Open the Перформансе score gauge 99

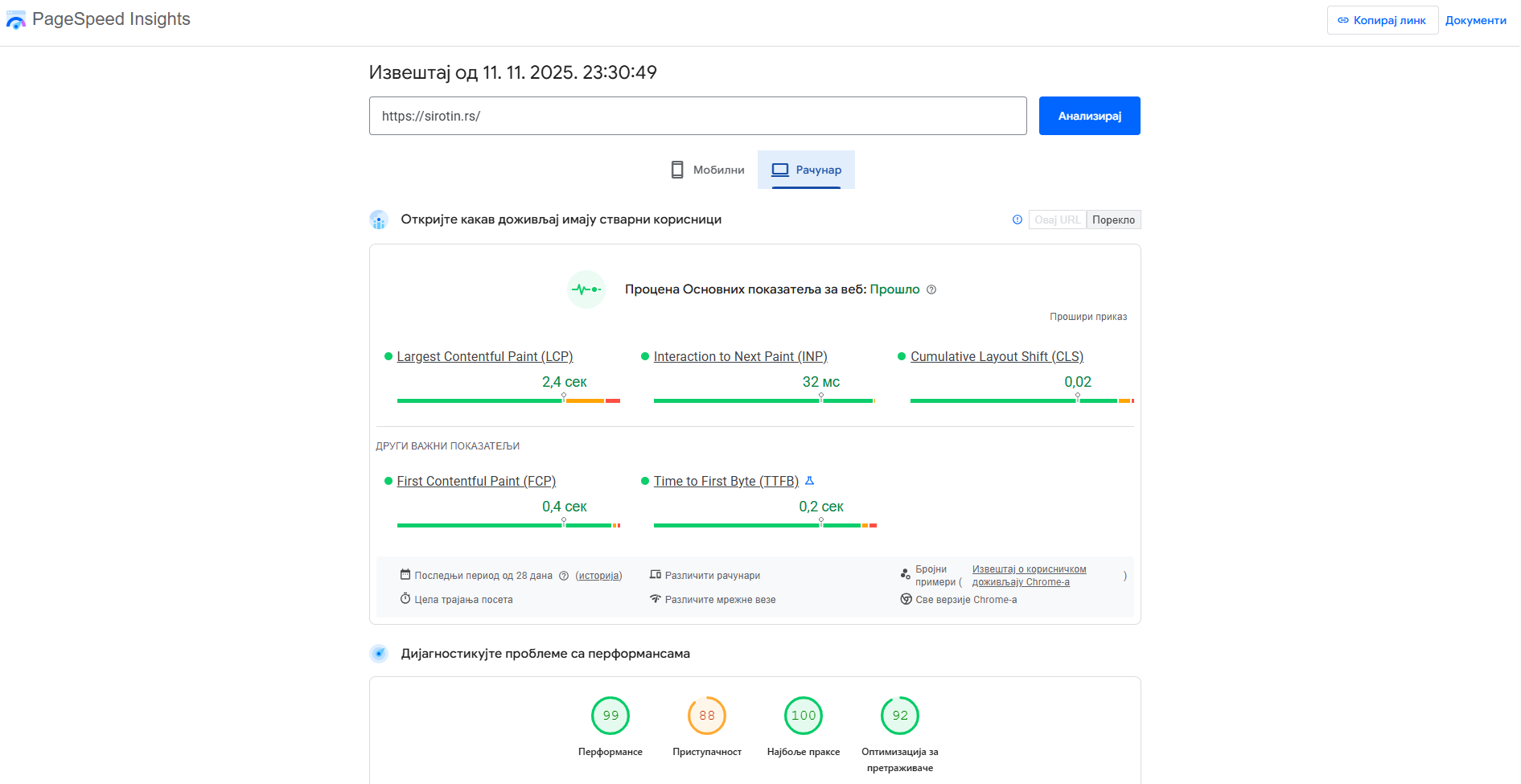click(610, 716)
